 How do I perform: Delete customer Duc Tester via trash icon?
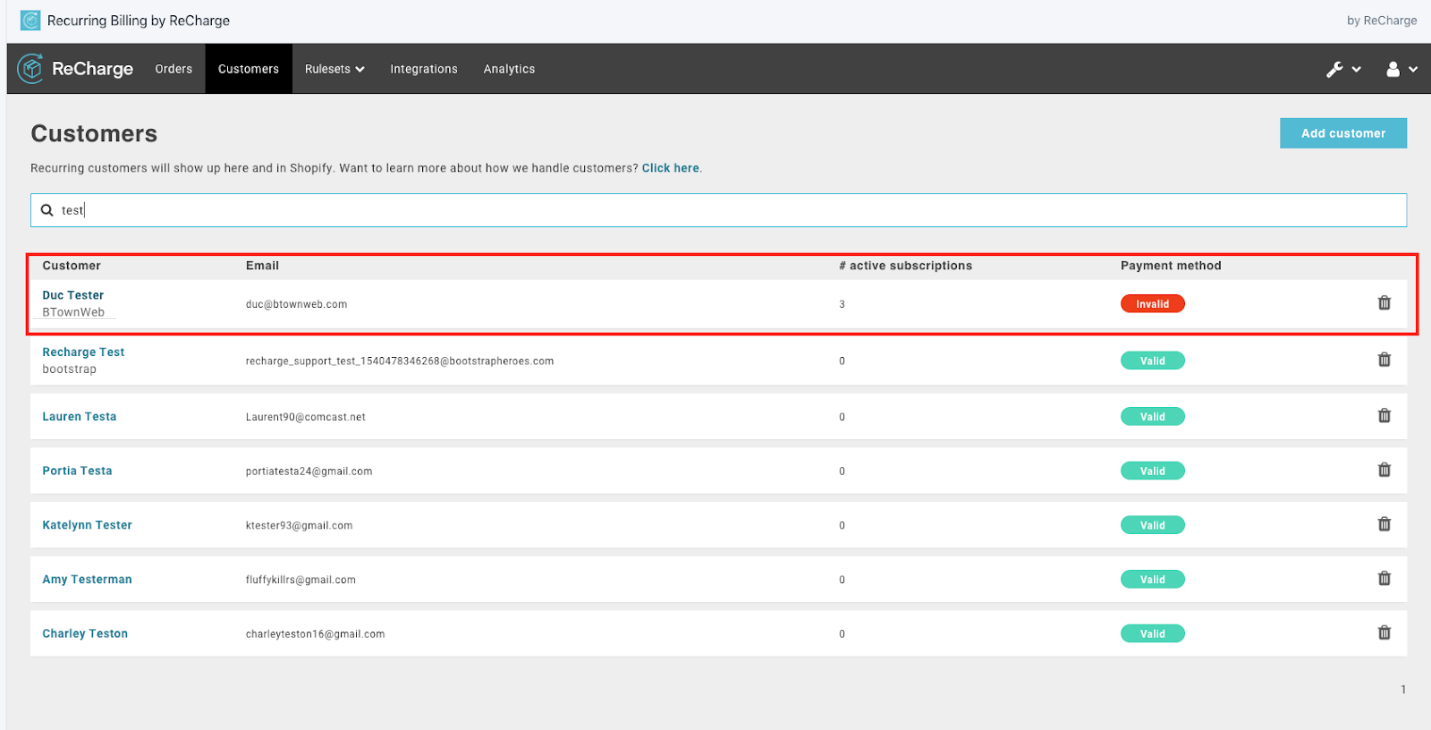[1384, 302]
